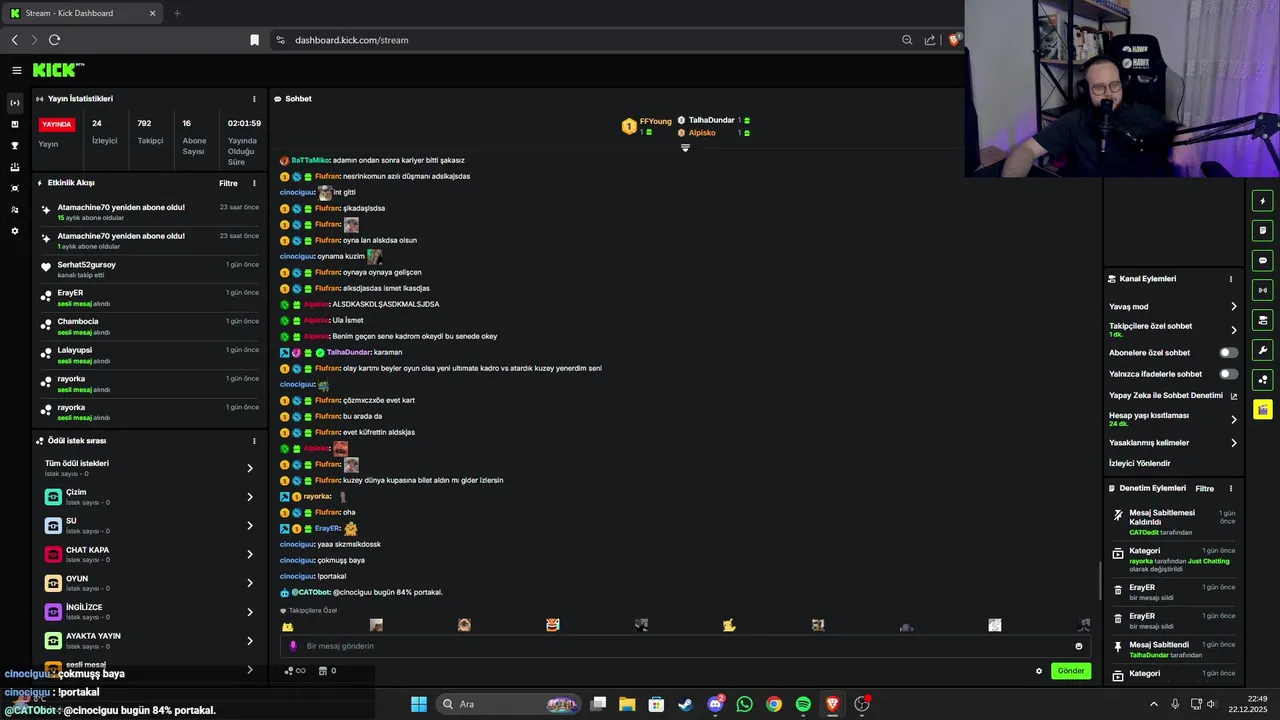Open Windows Start menu
Screen dimensions: 1280x720
[x=419, y=704]
